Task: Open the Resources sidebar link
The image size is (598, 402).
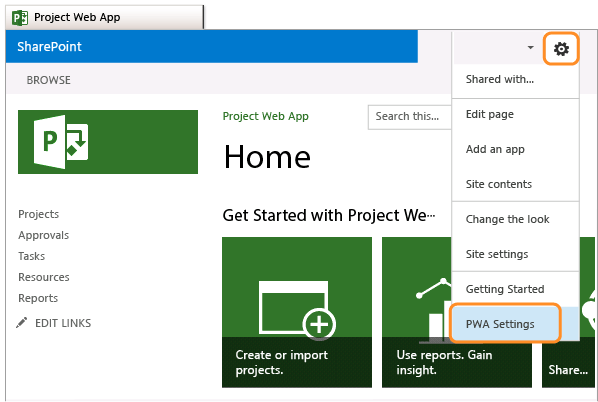Action: 44,277
